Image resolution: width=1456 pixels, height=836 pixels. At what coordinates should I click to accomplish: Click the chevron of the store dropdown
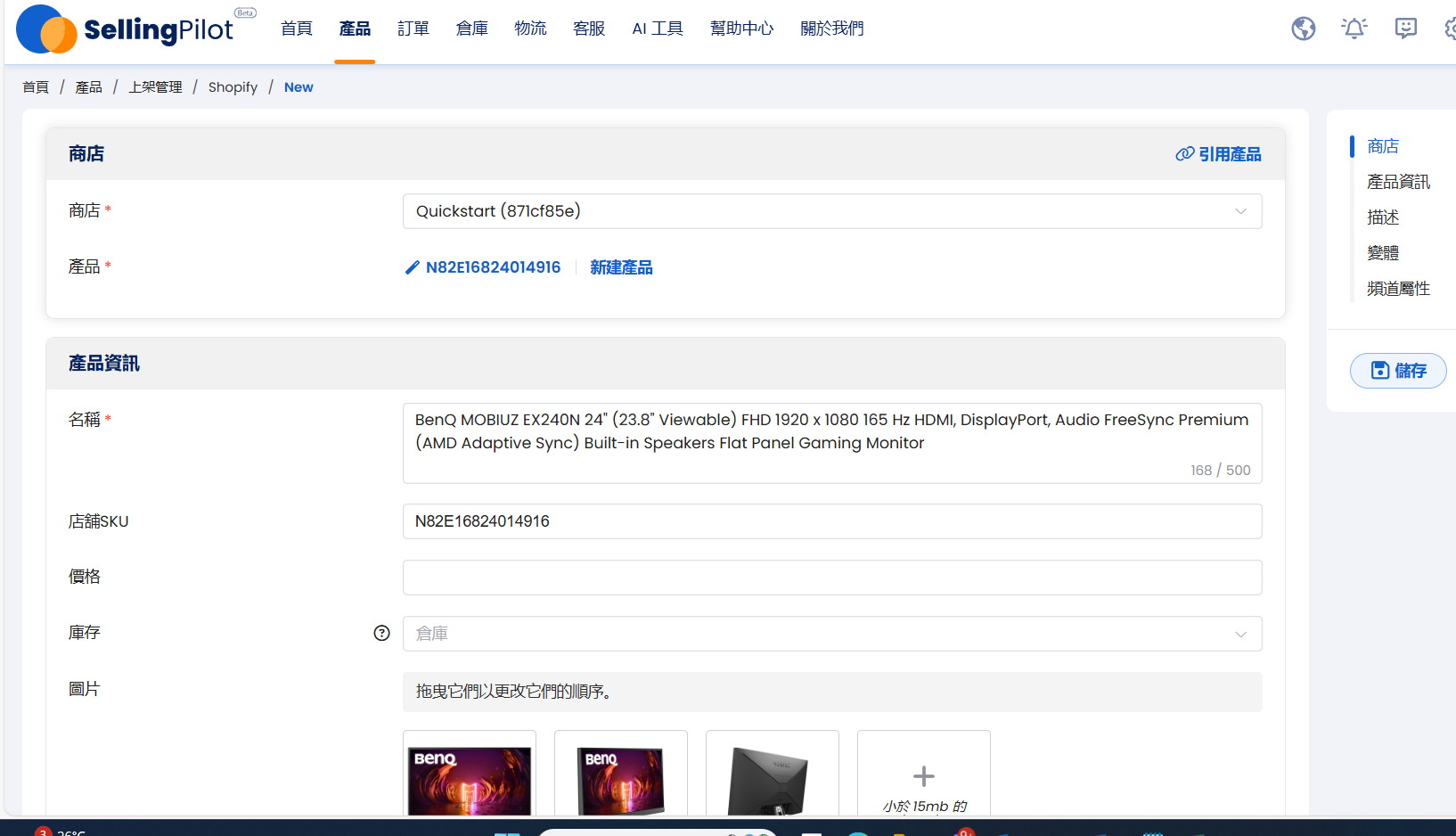(x=1240, y=211)
